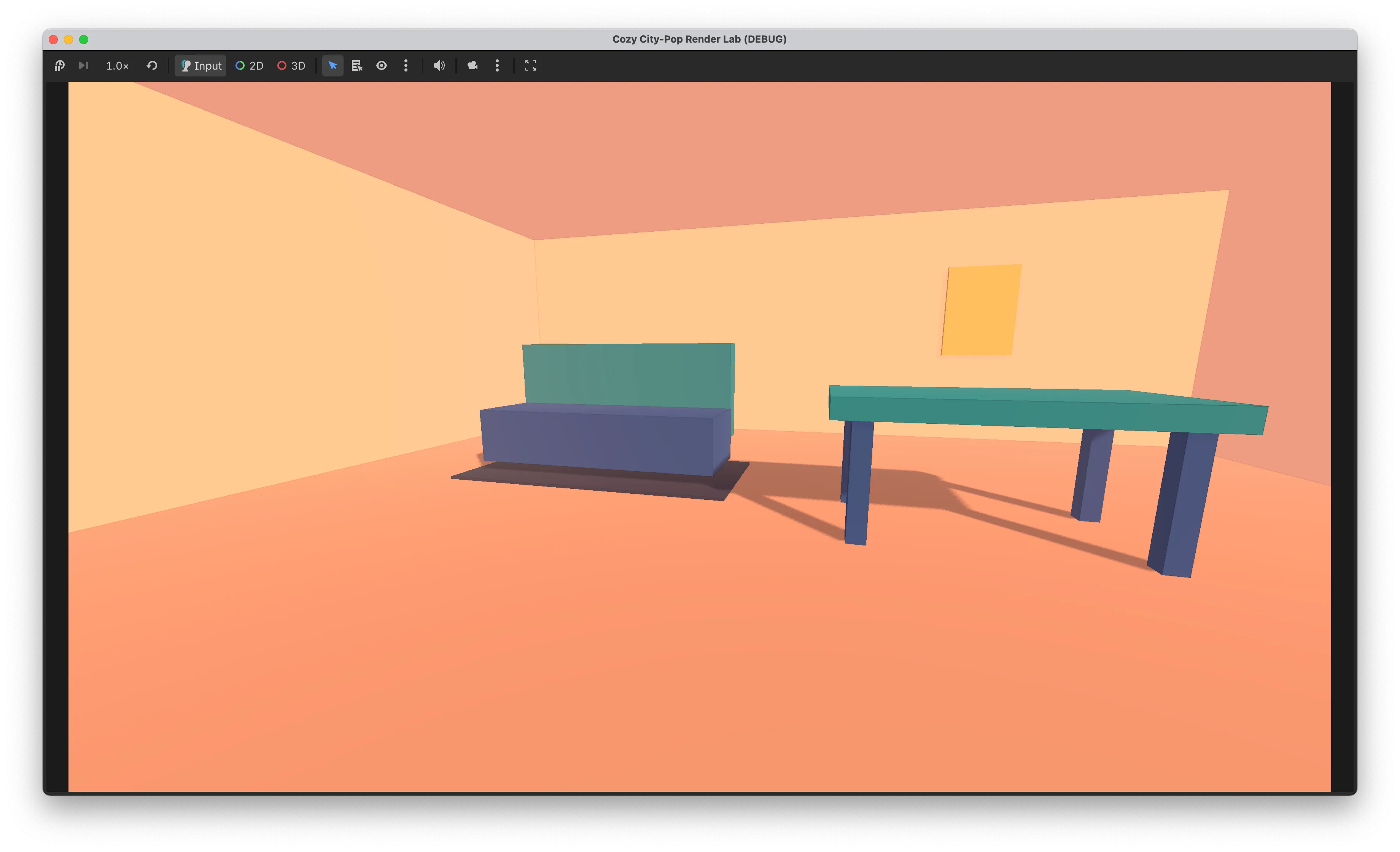1400x852 pixels.
Task: Maximize the window with the green button
Action: pyautogui.click(x=84, y=39)
